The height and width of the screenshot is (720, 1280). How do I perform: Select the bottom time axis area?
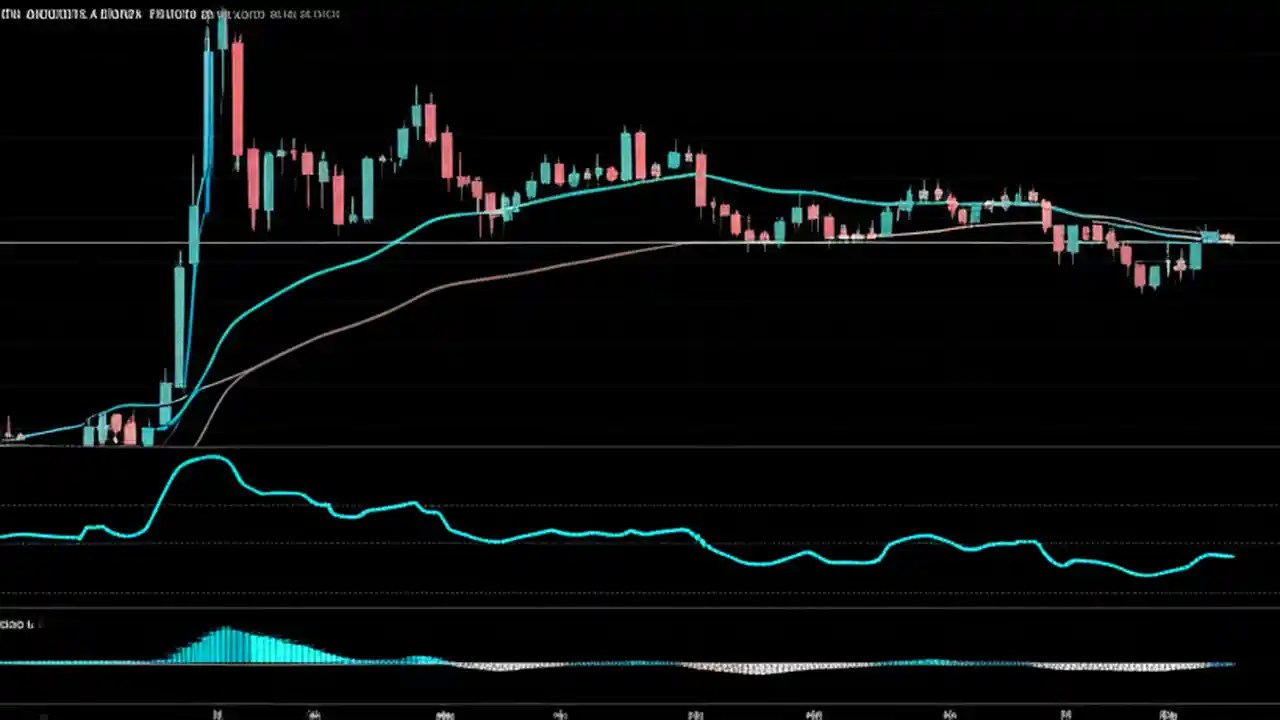click(640, 712)
